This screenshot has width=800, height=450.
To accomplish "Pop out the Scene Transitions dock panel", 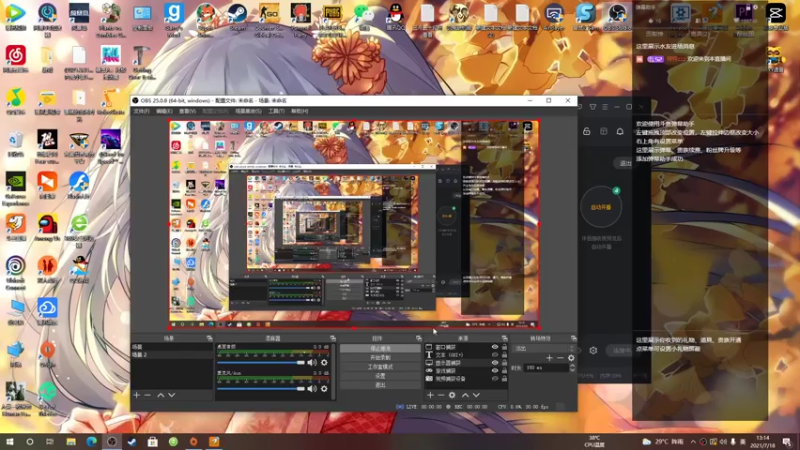I will click(x=573, y=338).
